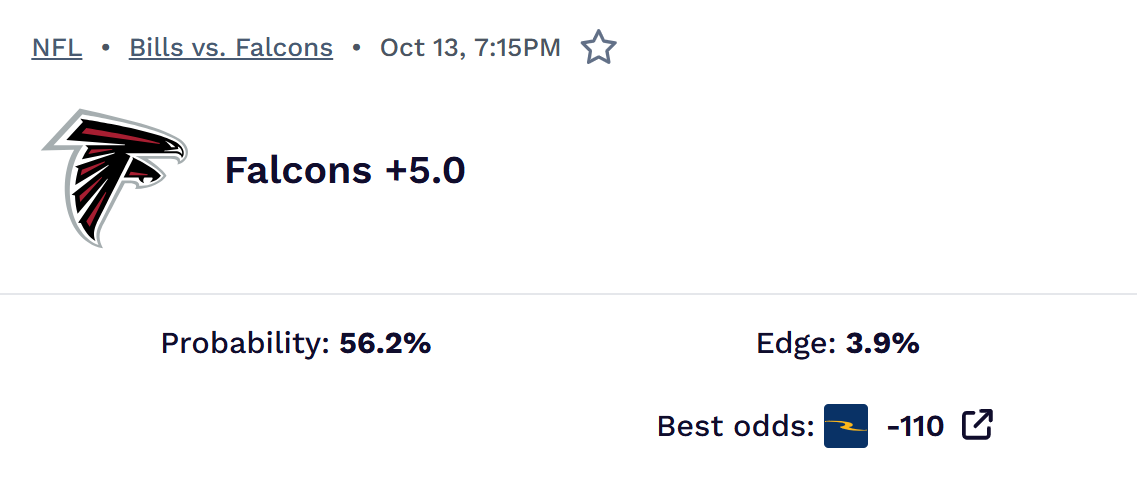Click the +5.0 spread number
Image resolution: width=1137 pixels, height=481 pixels.
tap(425, 170)
